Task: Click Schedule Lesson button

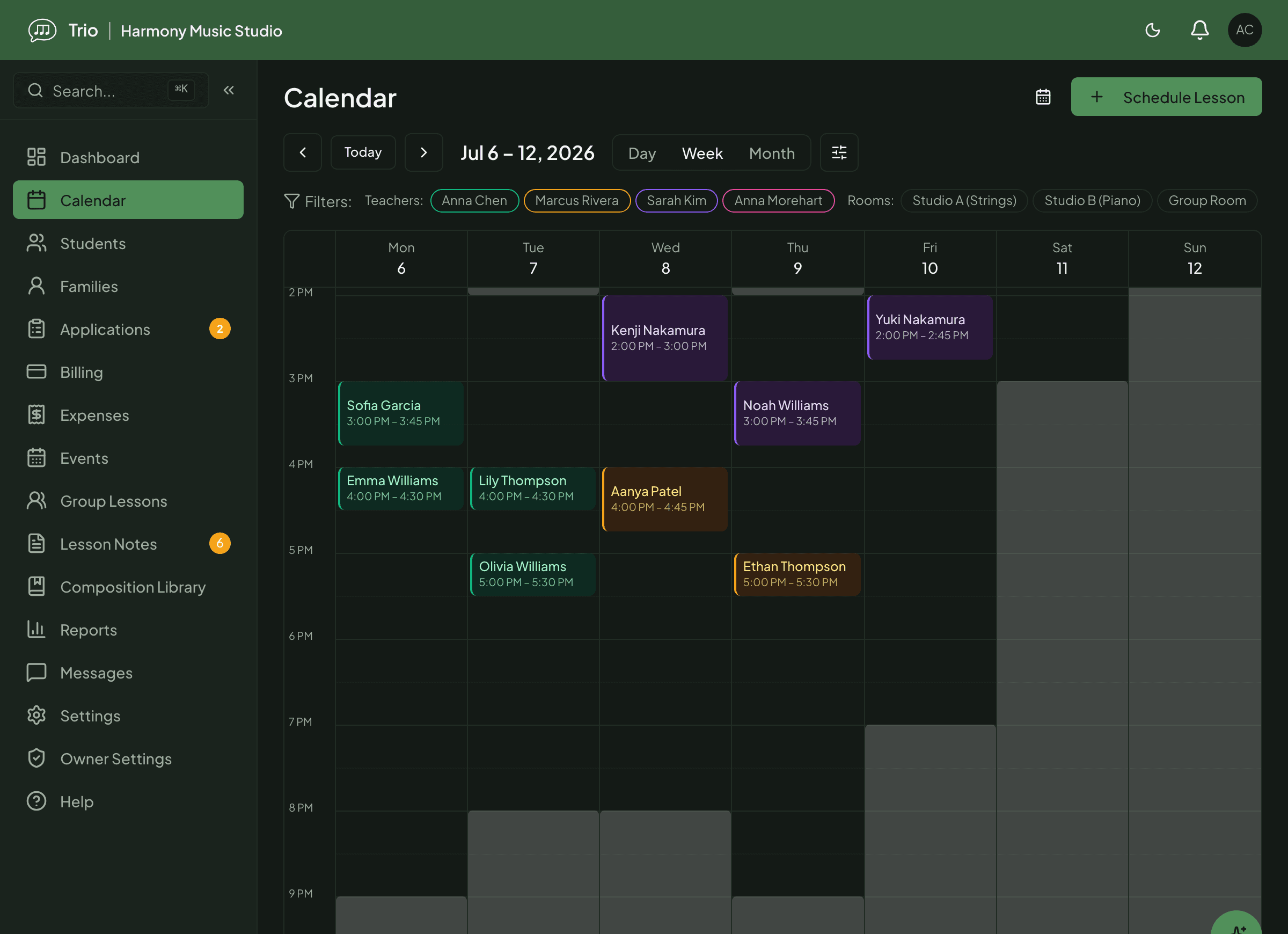Action: pyautogui.click(x=1167, y=97)
